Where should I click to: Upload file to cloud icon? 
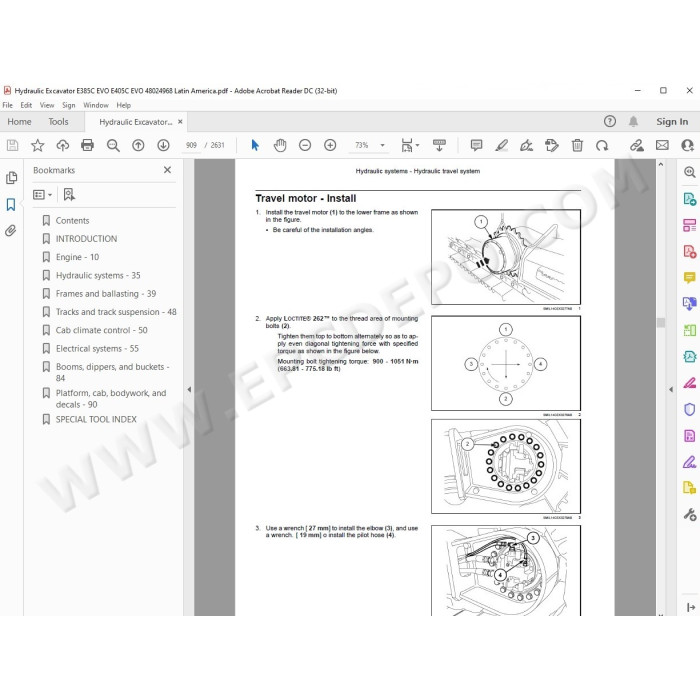(x=62, y=145)
